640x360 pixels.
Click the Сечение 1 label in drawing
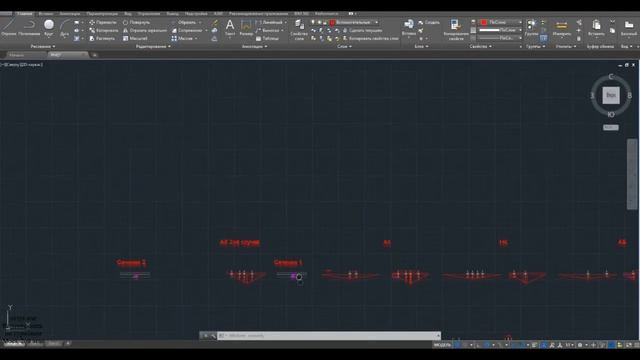pyautogui.click(x=288, y=262)
